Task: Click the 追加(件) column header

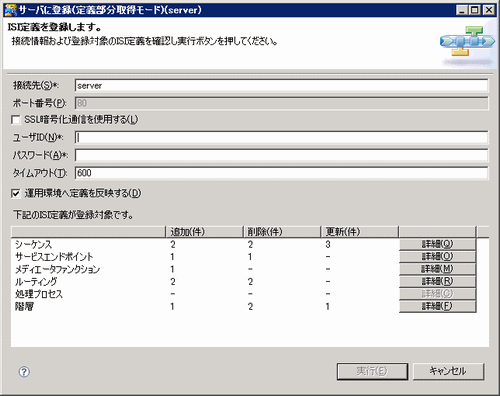Action: point(204,232)
